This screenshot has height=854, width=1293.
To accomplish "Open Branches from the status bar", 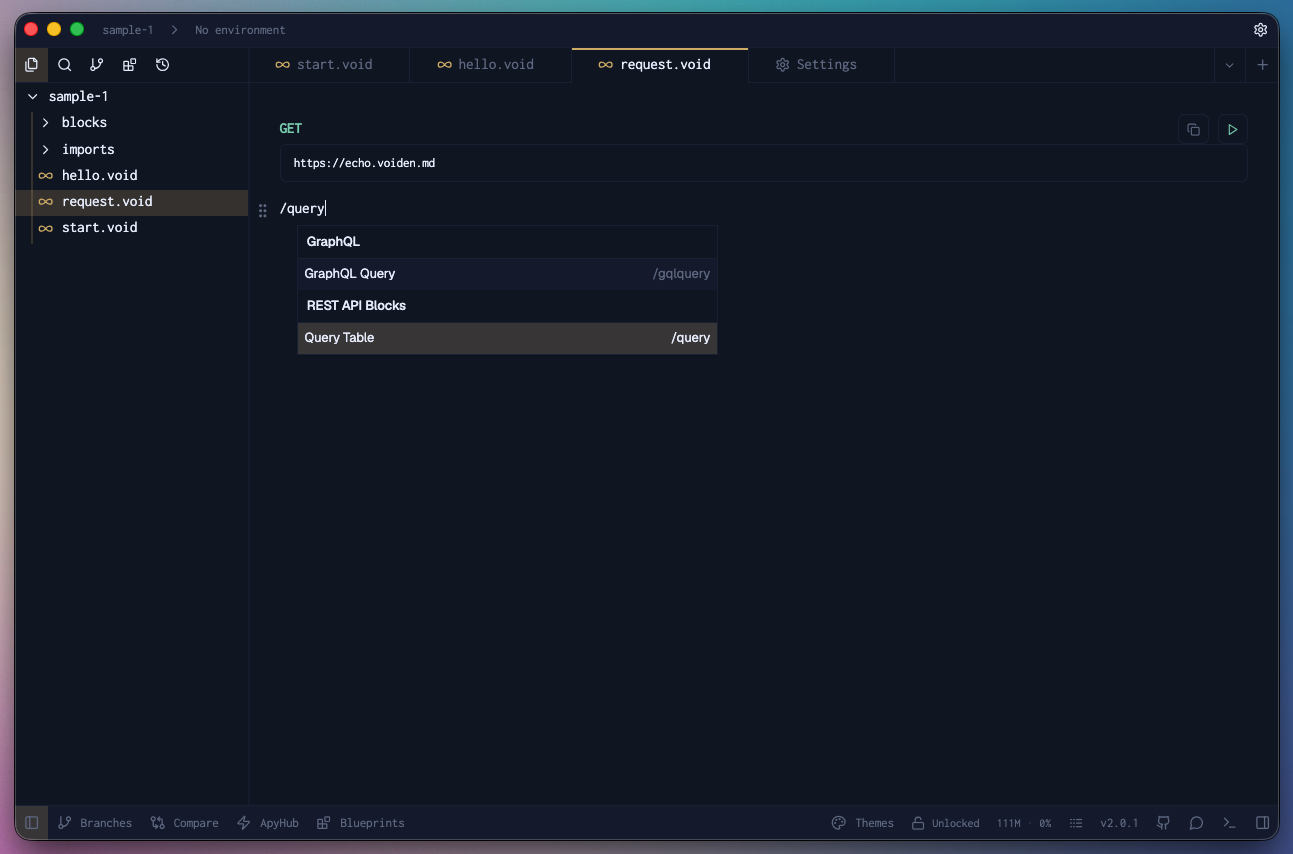I will pyautogui.click(x=95, y=823).
